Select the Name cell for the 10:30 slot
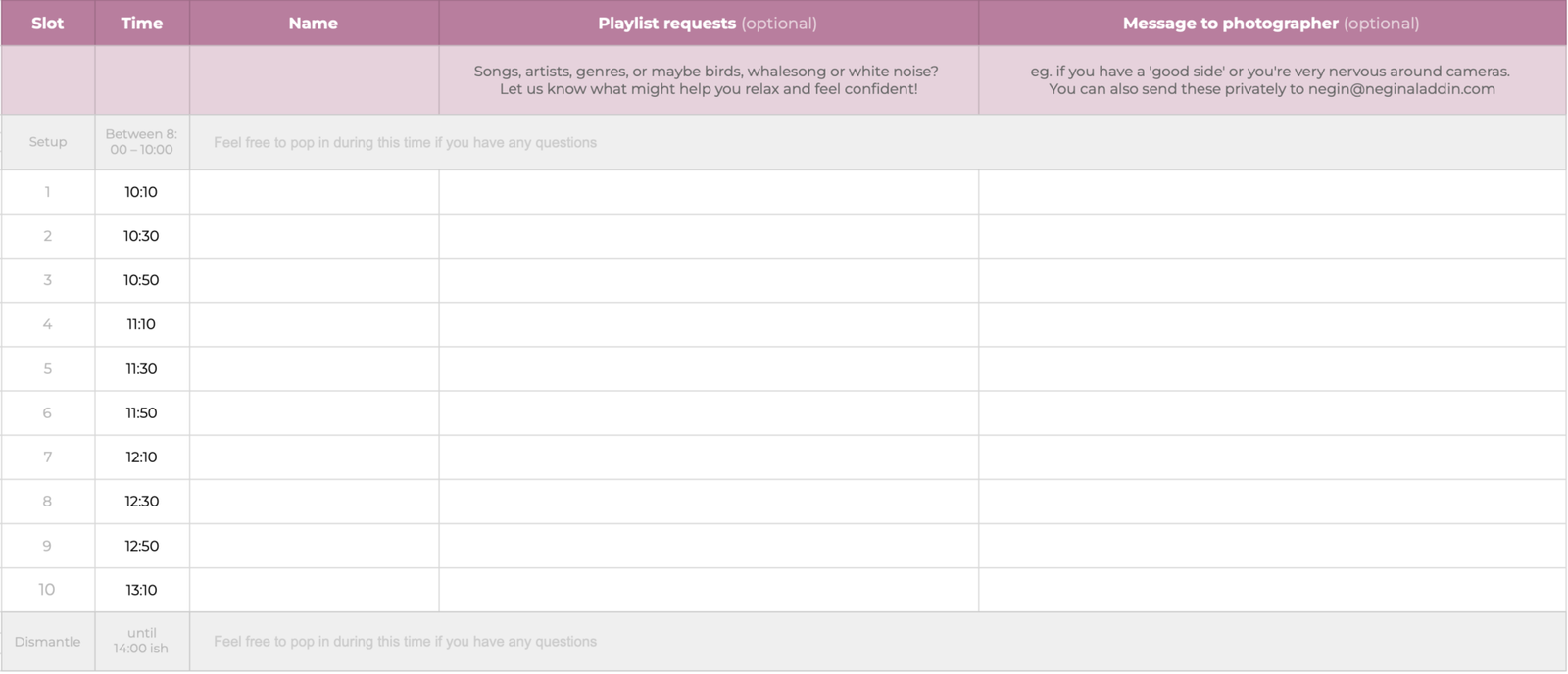 [x=315, y=236]
